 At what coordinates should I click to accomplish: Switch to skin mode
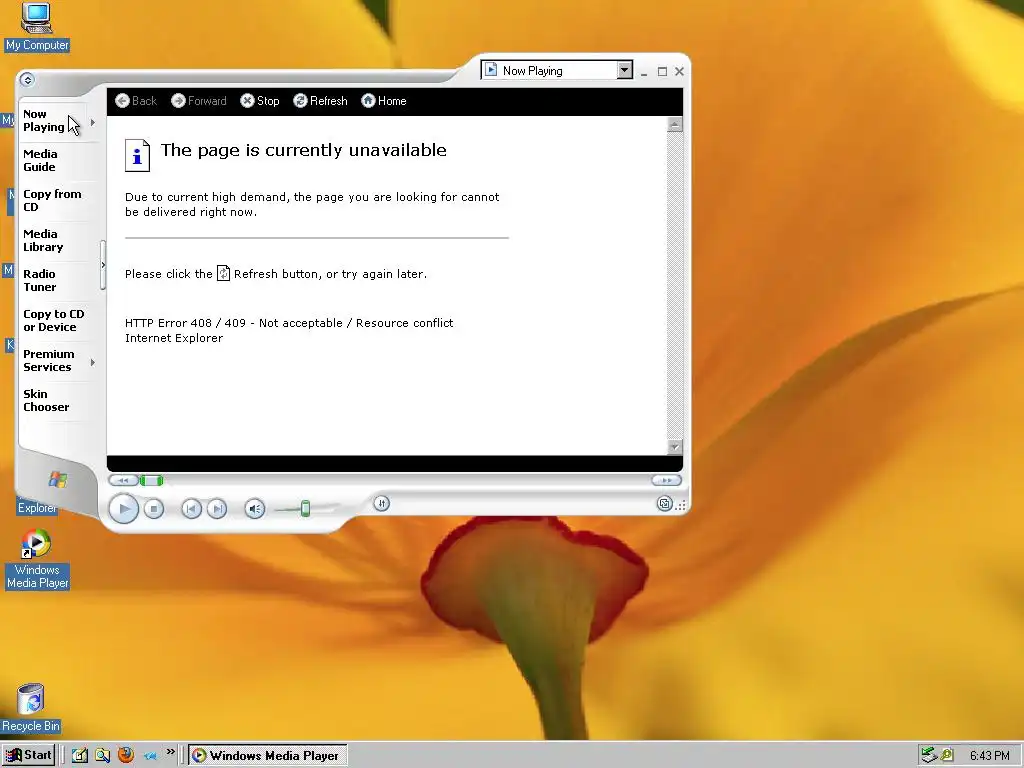point(664,504)
